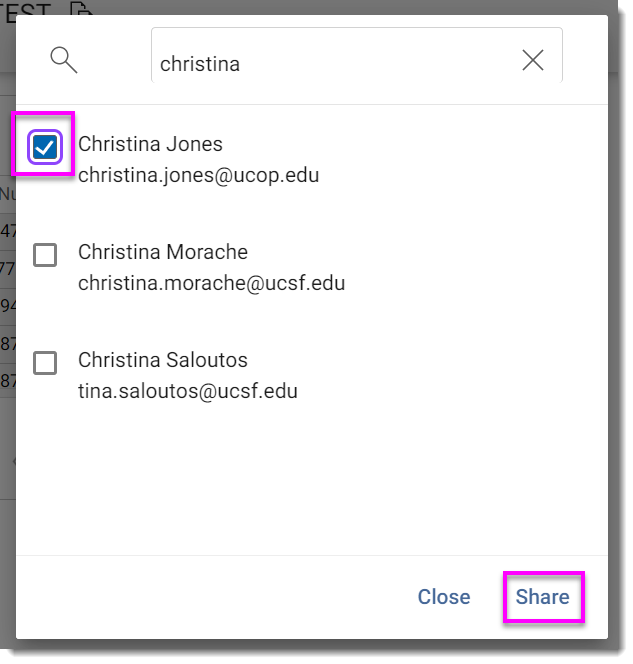Select the Christina Morache name label

(x=162, y=252)
